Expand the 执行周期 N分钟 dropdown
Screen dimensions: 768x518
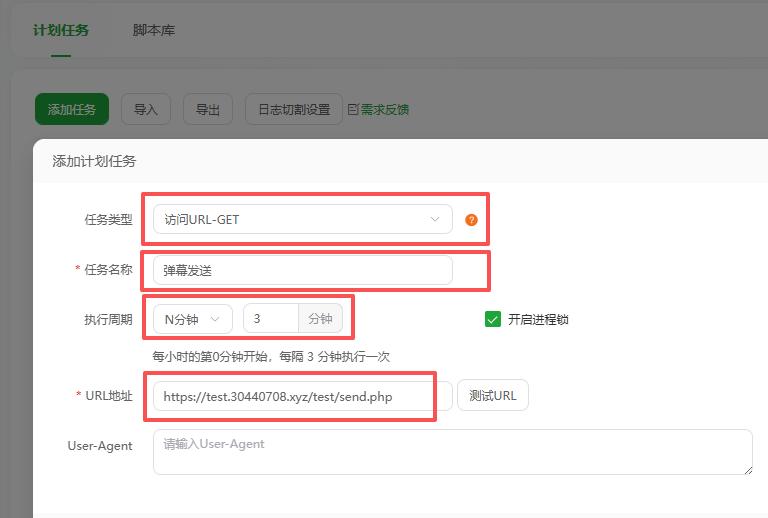click(192, 319)
